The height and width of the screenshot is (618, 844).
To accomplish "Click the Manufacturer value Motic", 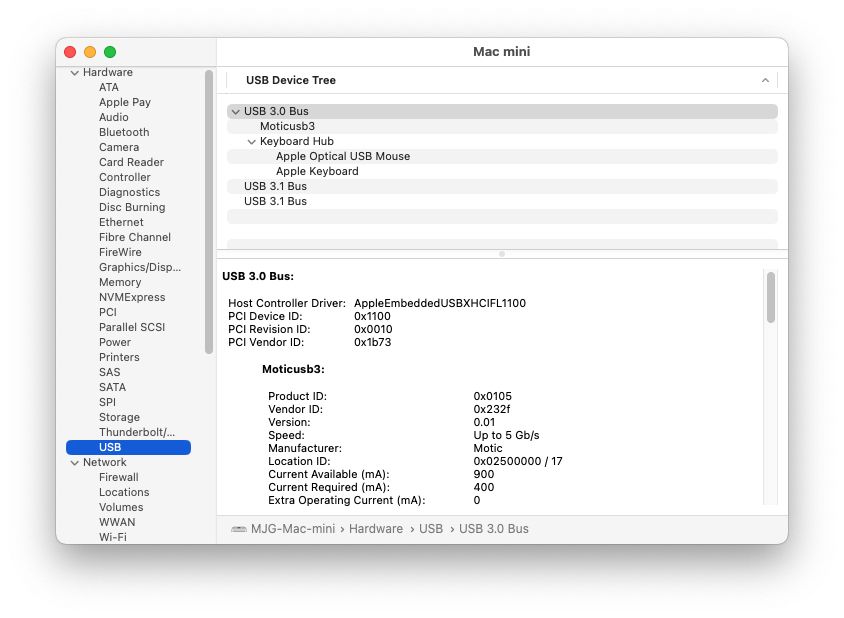I will [488, 448].
